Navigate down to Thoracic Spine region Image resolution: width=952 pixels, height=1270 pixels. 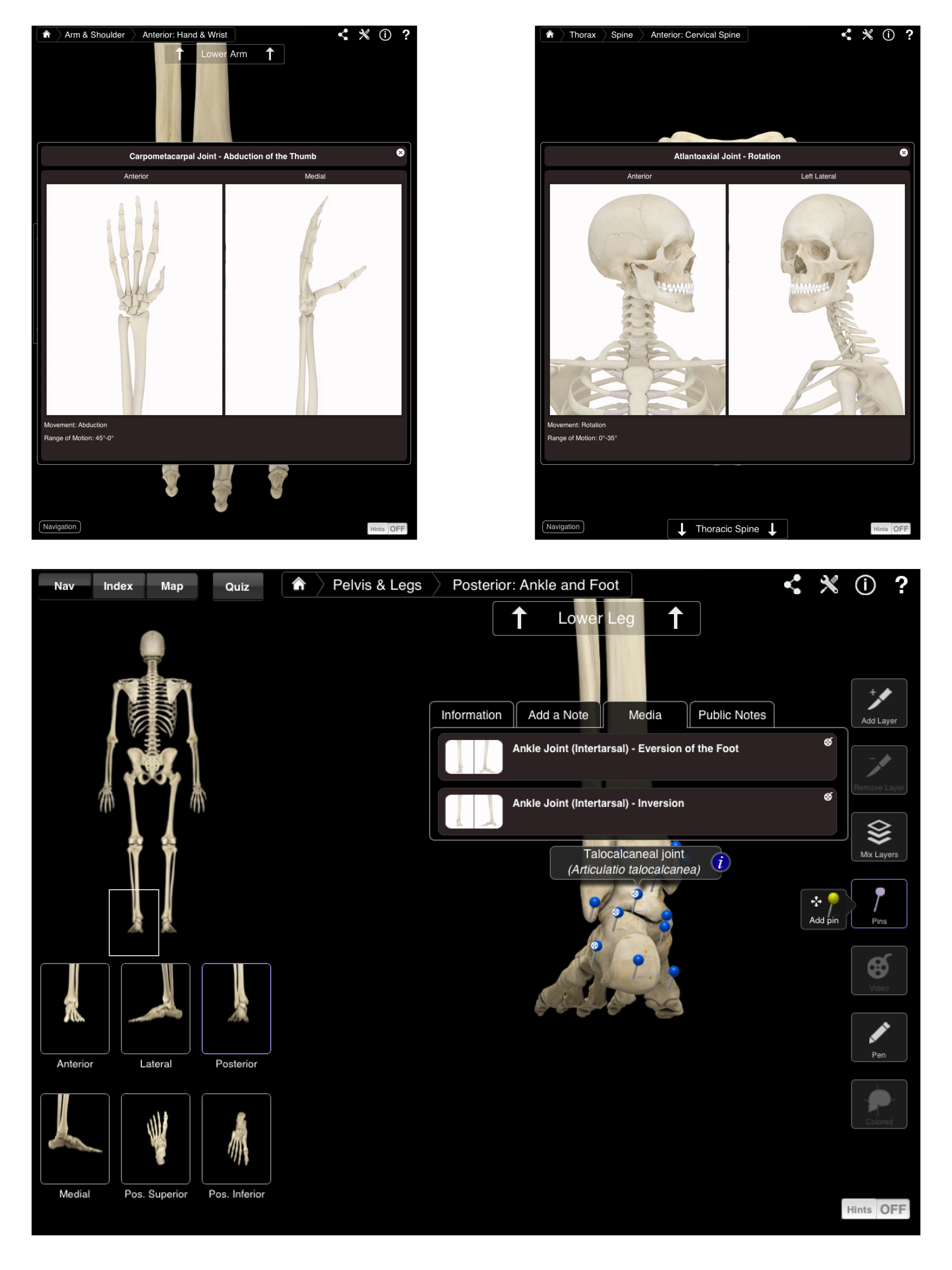pyautogui.click(x=727, y=529)
